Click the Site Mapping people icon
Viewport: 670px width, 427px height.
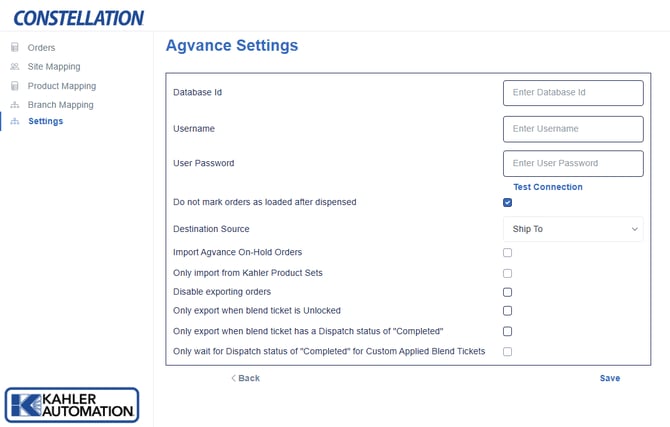point(15,67)
